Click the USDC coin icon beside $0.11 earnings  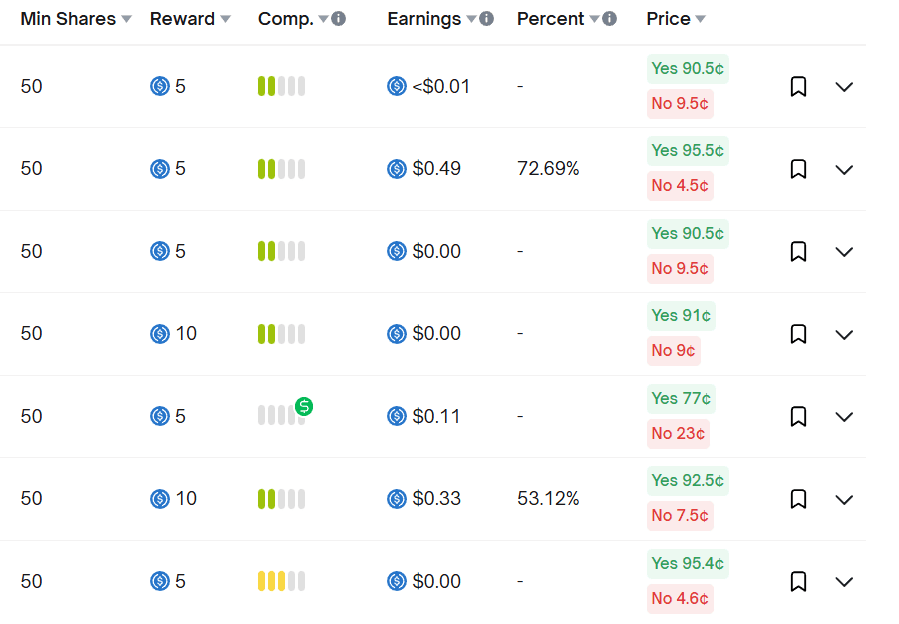(x=397, y=416)
